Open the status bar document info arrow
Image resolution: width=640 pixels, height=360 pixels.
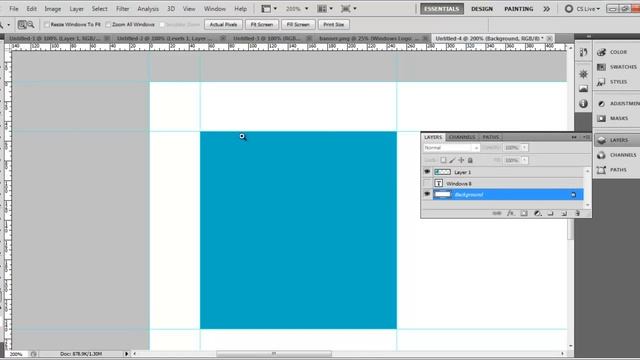[127, 354]
